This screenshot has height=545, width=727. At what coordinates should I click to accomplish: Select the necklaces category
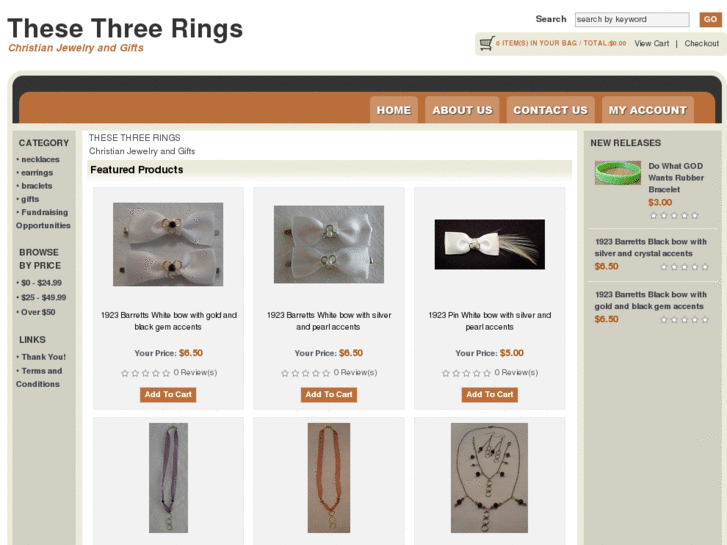pyautogui.click(x=40, y=160)
